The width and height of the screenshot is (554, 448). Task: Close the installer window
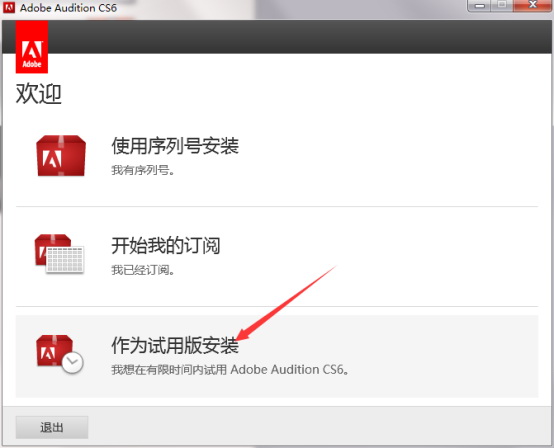pyautogui.click(x=532, y=5)
